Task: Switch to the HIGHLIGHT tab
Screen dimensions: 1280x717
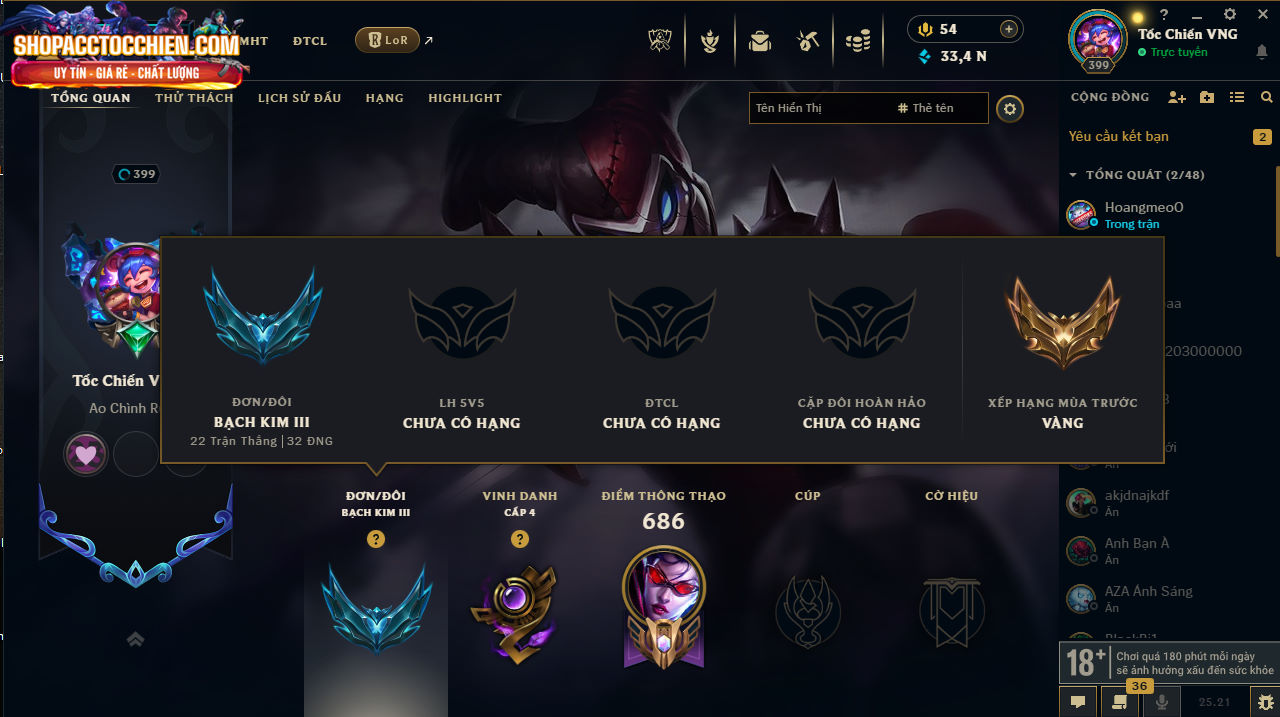Action: pyautogui.click(x=465, y=98)
